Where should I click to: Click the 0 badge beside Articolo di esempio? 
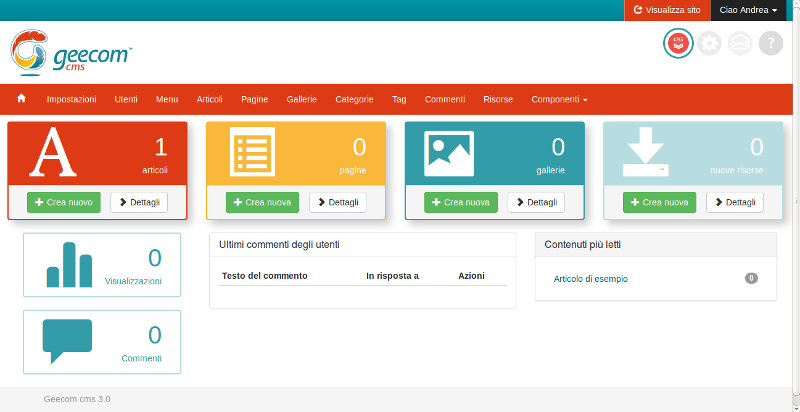pos(751,278)
